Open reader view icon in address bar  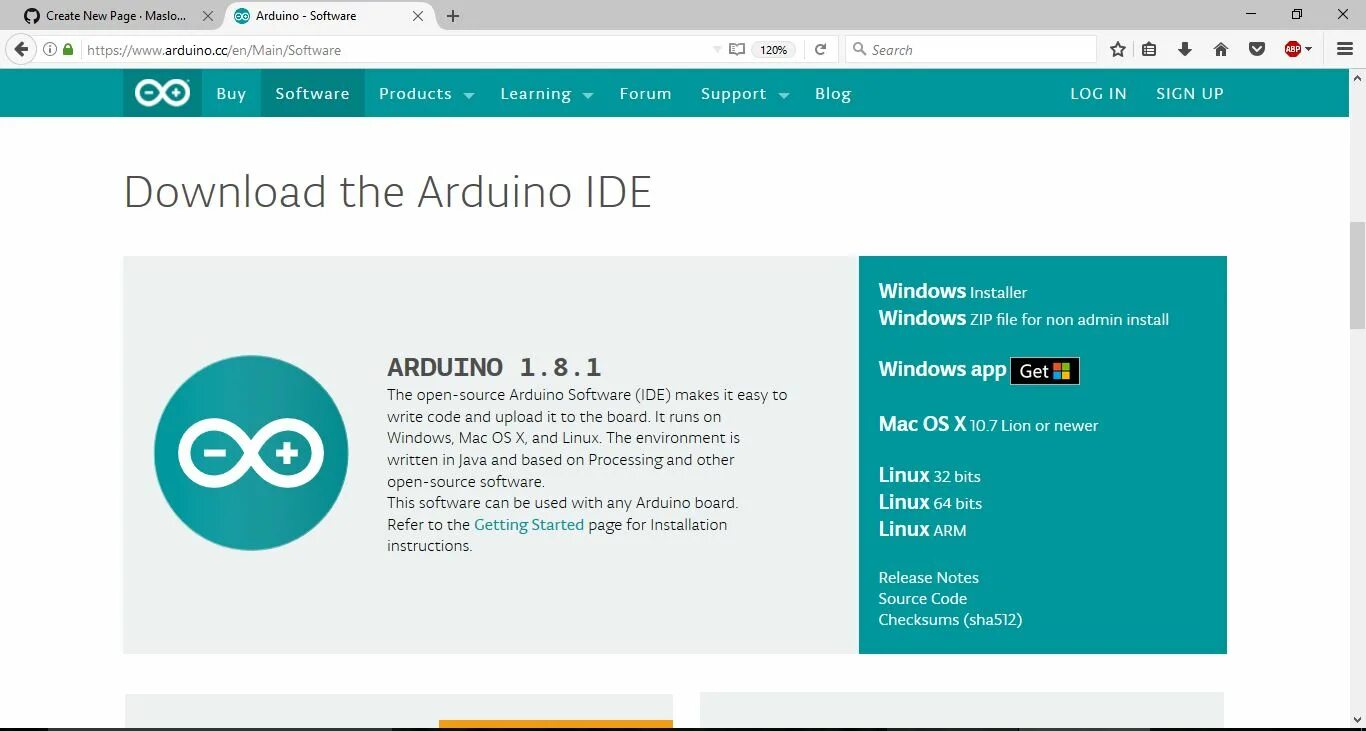point(737,49)
